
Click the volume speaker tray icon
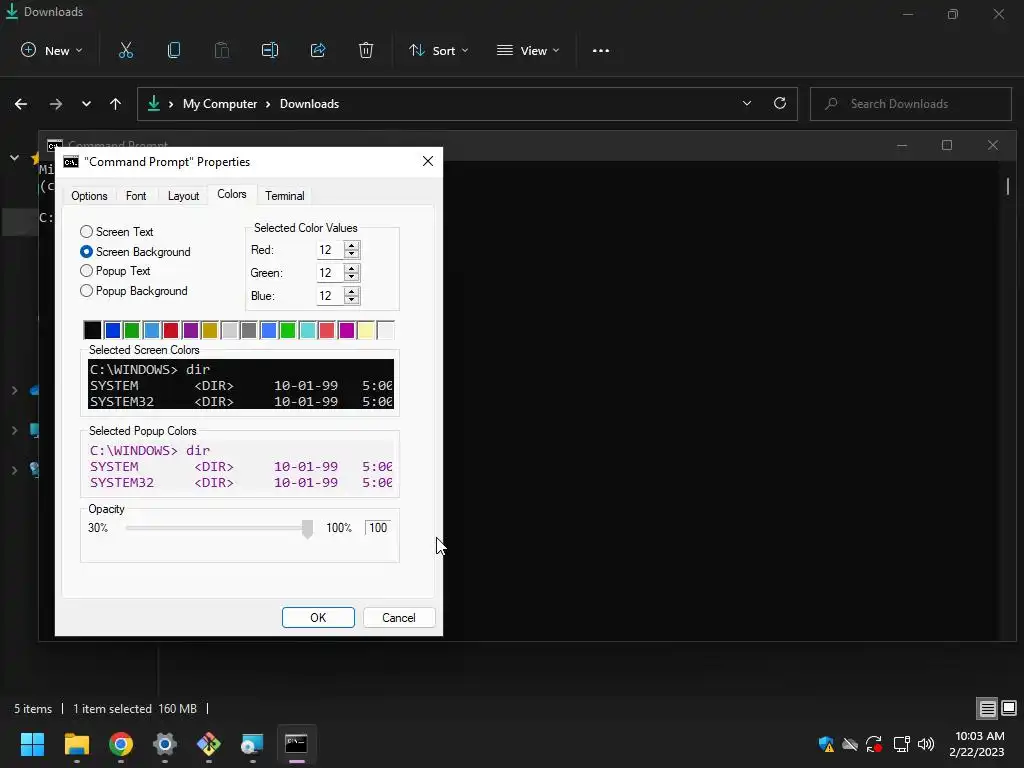(x=925, y=744)
